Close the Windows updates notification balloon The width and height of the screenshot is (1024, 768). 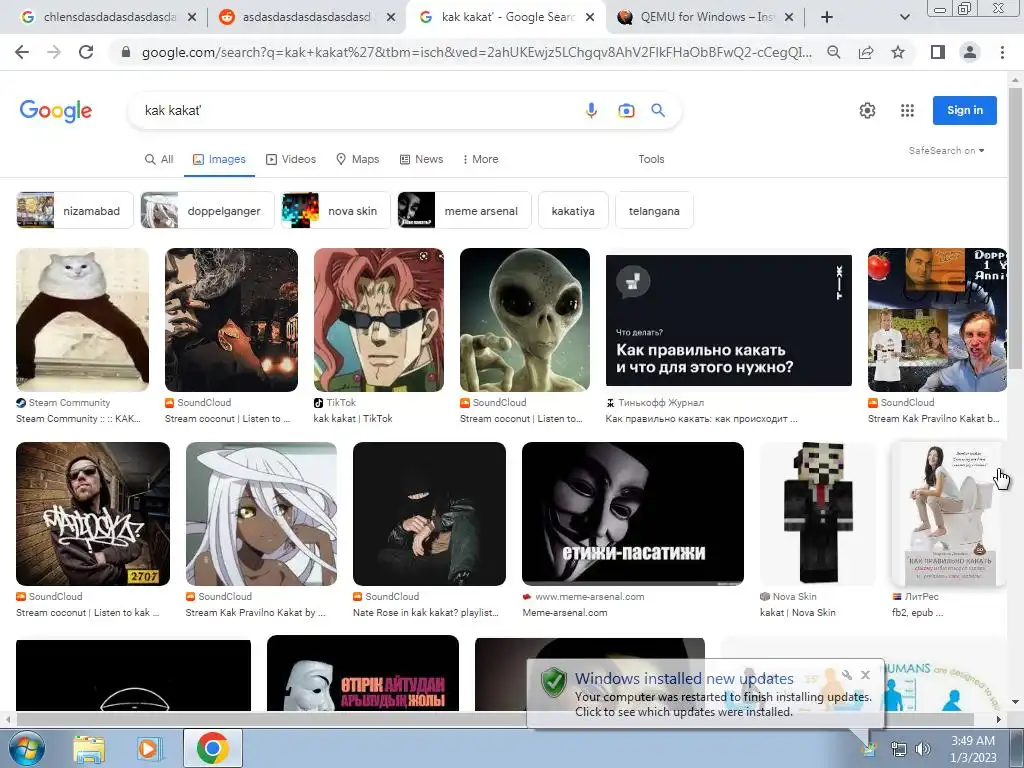point(865,675)
